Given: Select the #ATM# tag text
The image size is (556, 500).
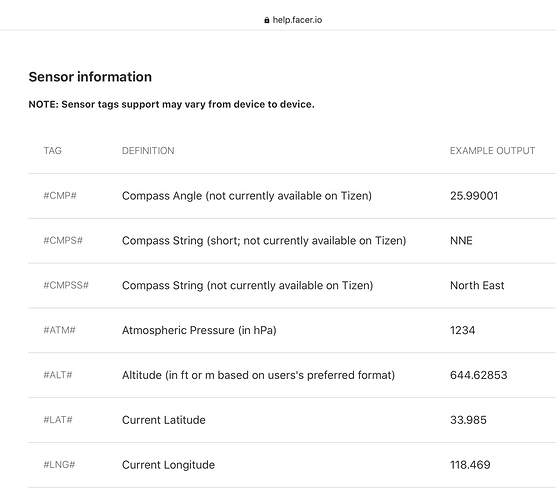Looking at the screenshot, I should 59,330.
